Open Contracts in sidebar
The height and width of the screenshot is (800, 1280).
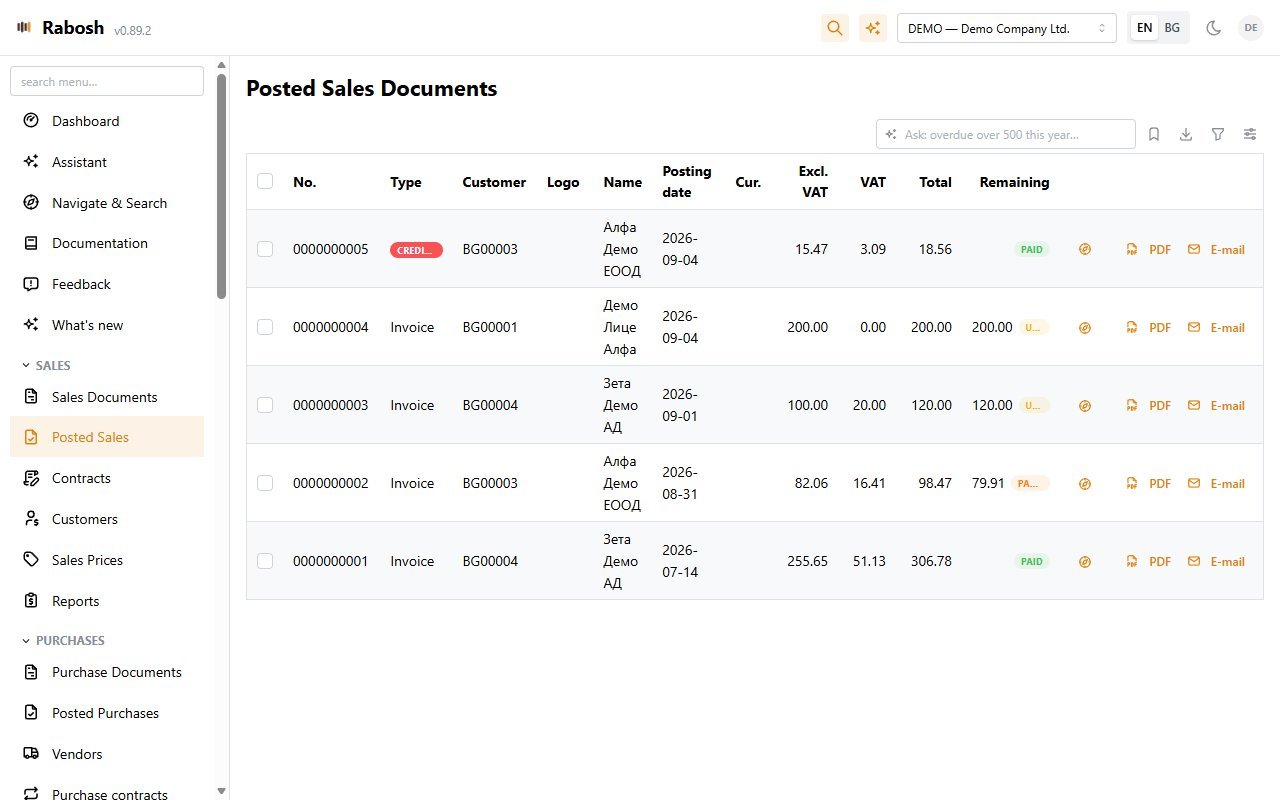(107, 478)
